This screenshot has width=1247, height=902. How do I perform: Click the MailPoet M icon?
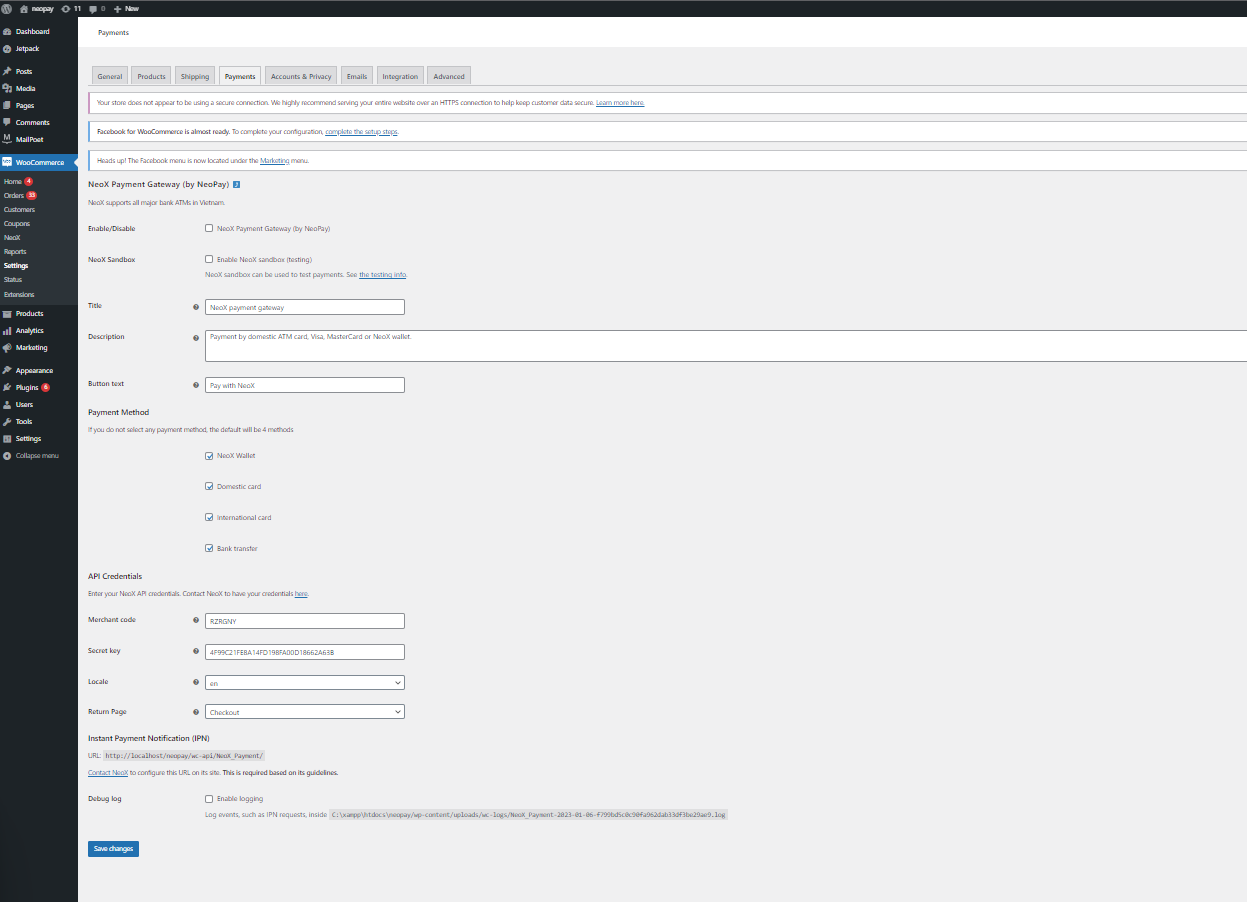point(7,140)
